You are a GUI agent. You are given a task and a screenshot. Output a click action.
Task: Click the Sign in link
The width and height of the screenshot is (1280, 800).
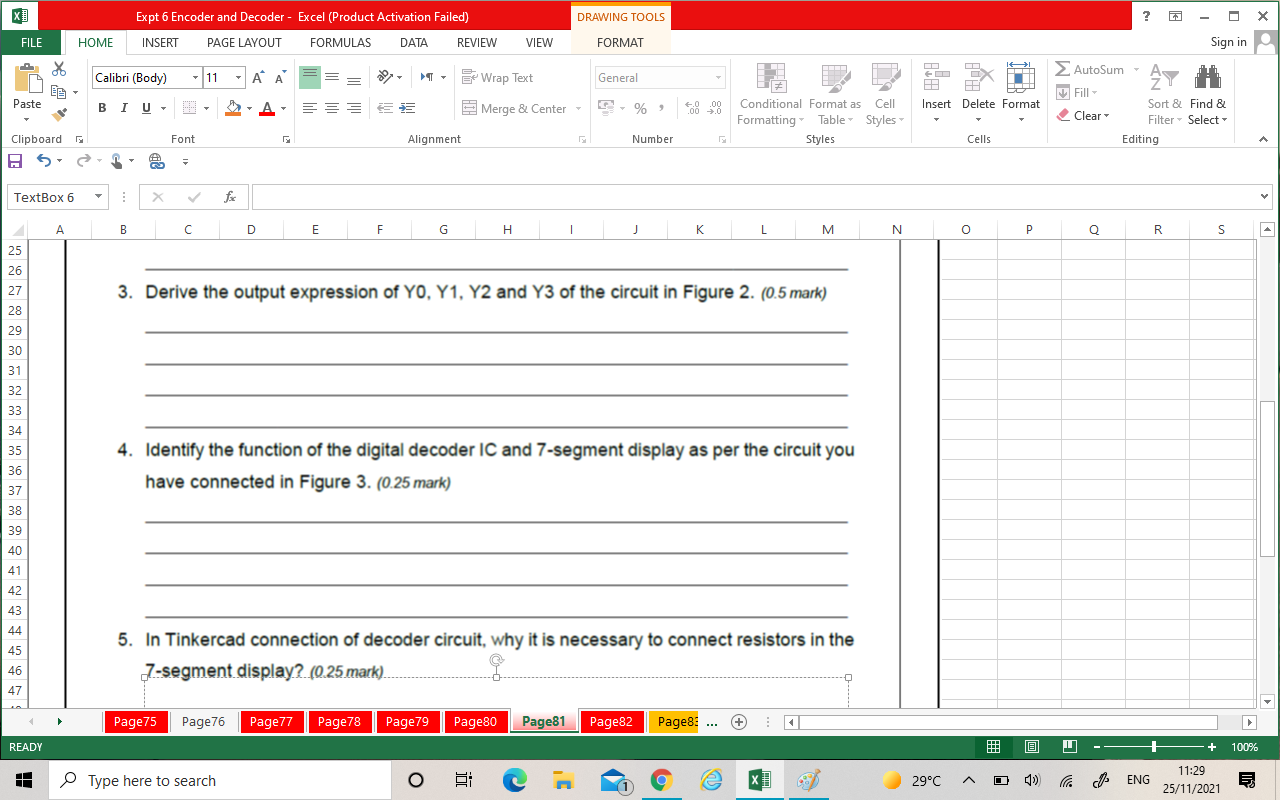(x=1228, y=42)
